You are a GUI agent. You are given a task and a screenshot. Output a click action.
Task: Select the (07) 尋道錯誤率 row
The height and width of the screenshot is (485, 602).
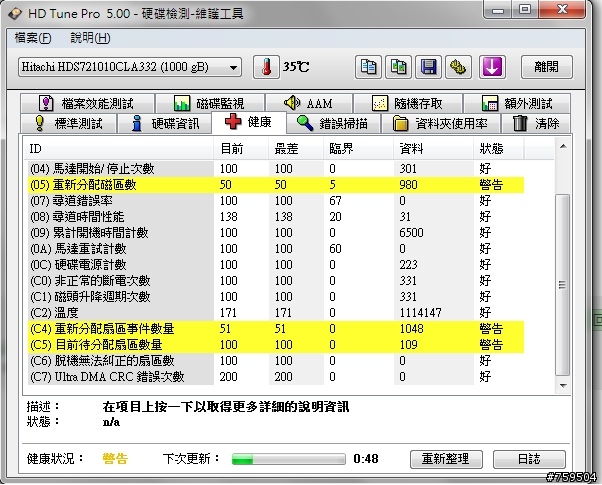(x=275, y=201)
